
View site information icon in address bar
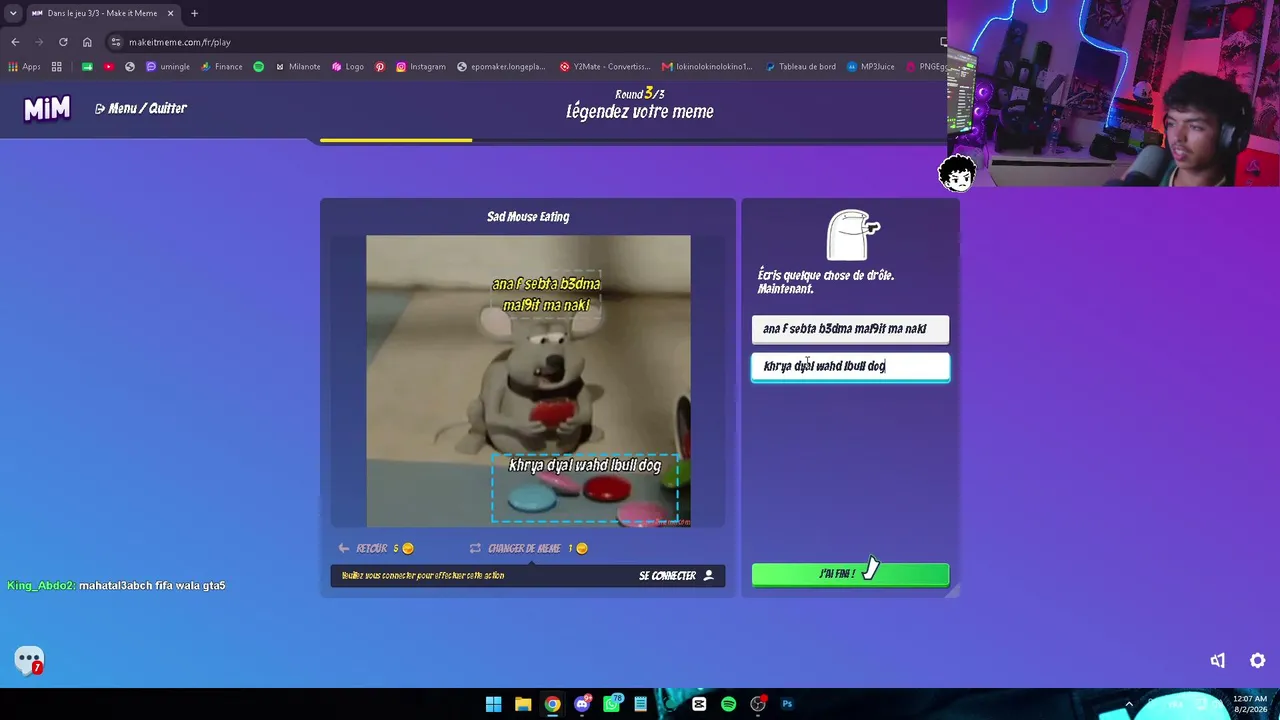tap(116, 42)
